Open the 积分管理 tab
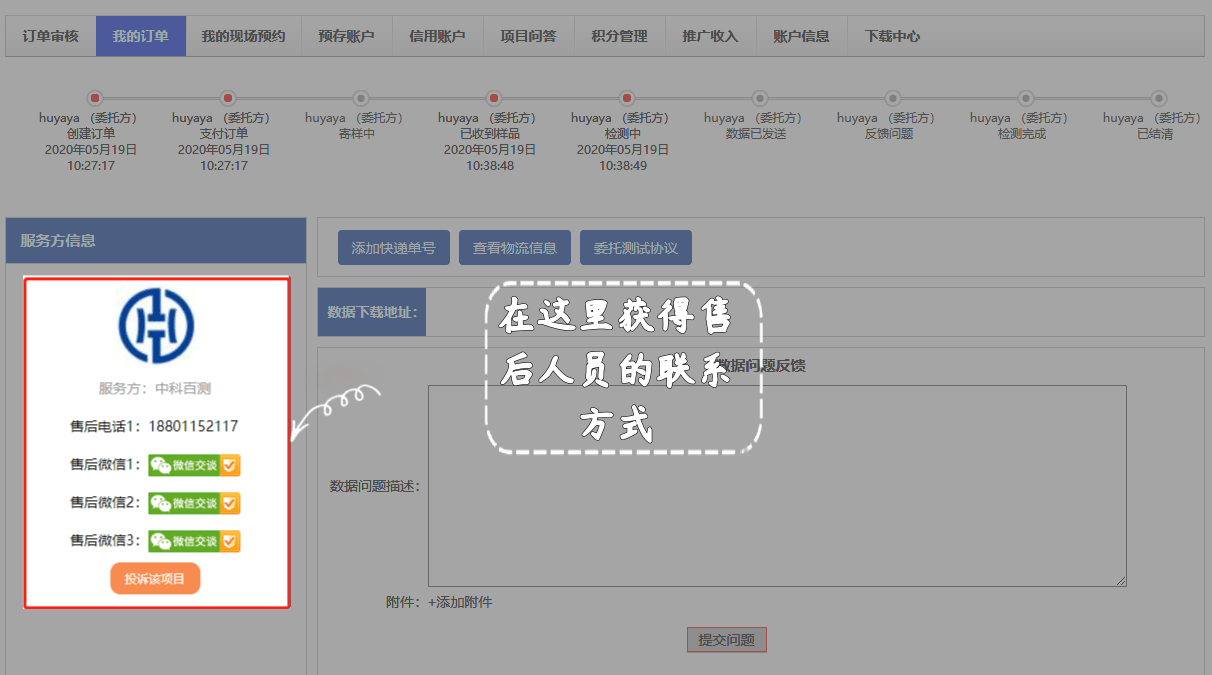This screenshot has width=1212, height=675. point(619,36)
